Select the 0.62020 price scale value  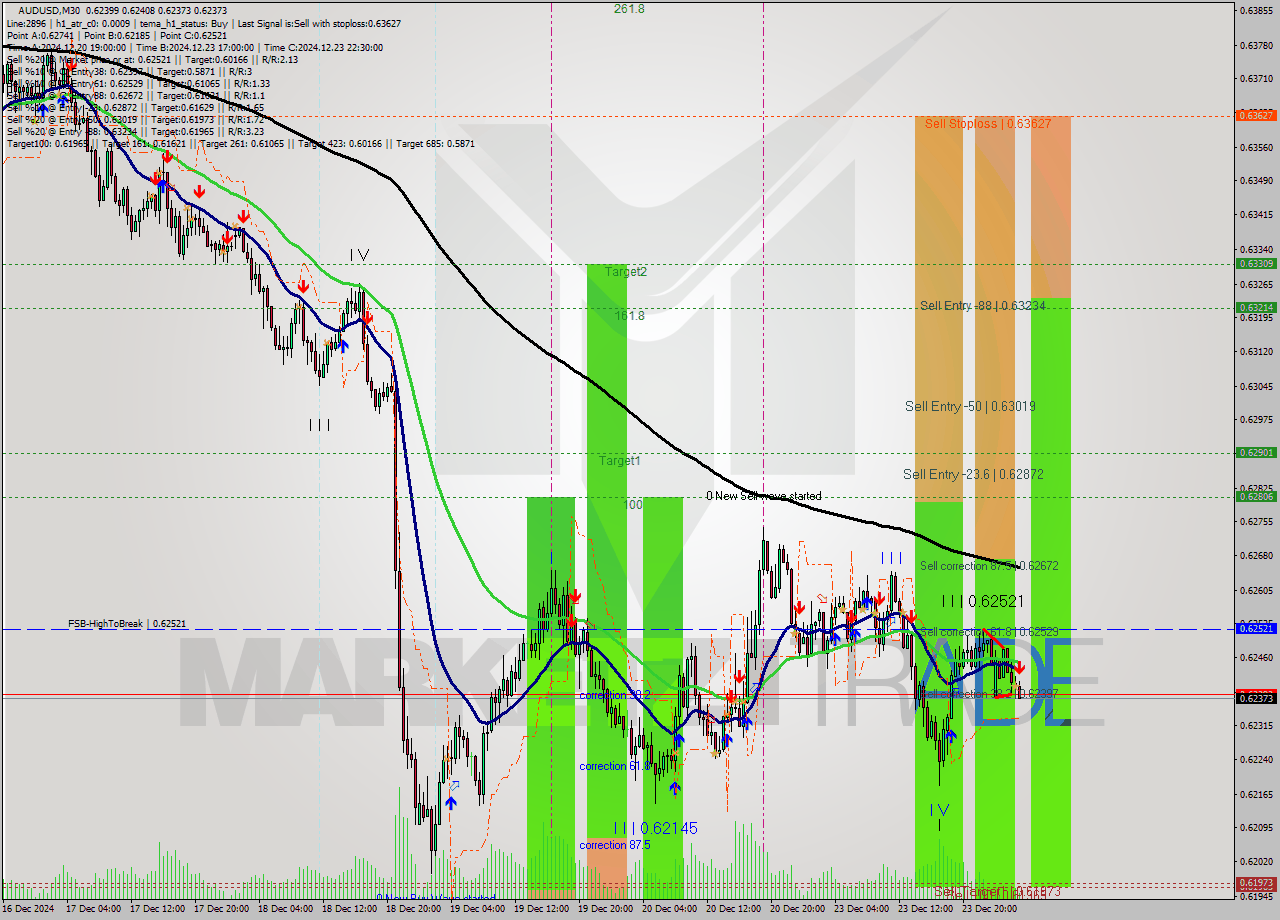pos(1256,862)
